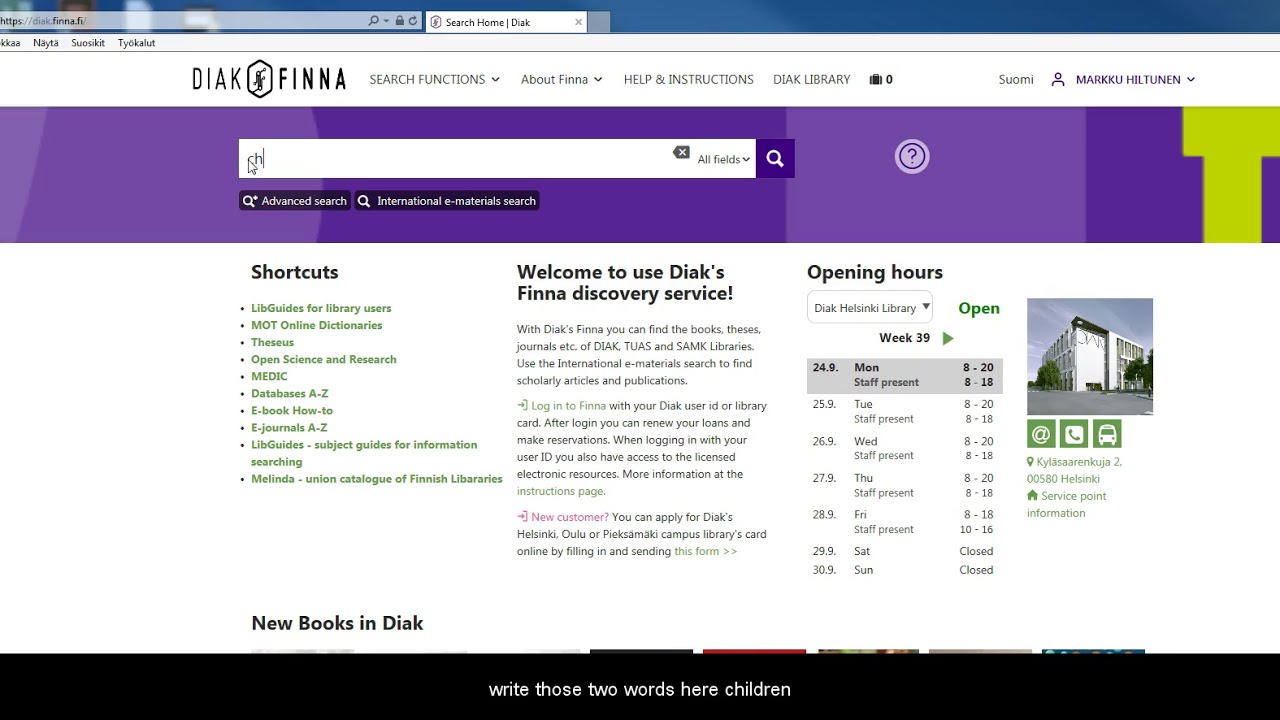Viewport: 1280px width, 720px height.
Task: Open the Suosikit browser menu
Action: pos(88,43)
